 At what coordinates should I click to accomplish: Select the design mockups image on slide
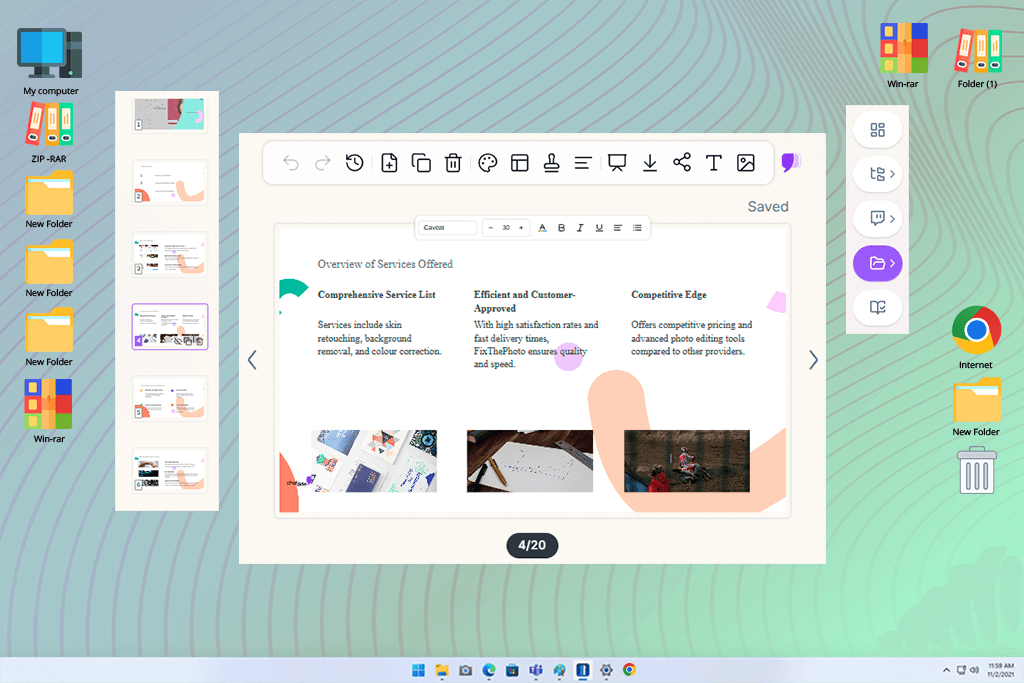[x=374, y=461]
